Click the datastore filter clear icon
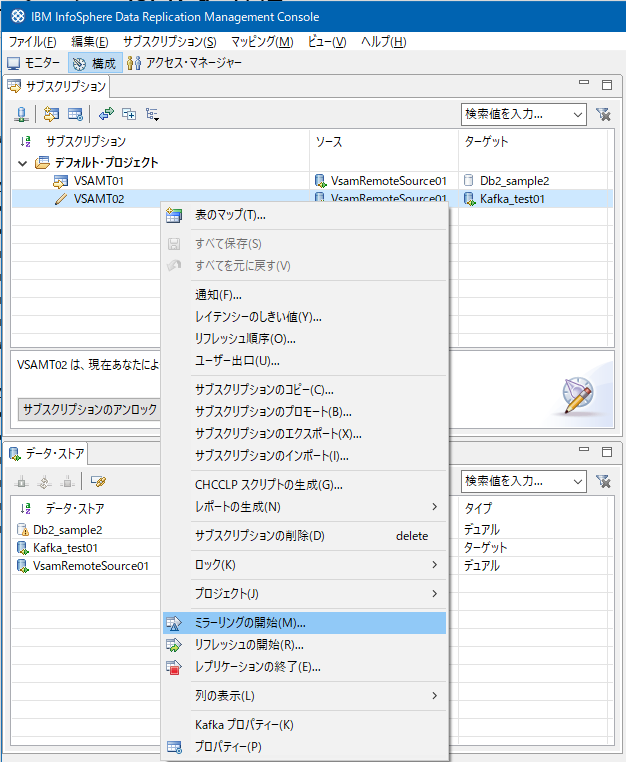The height and width of the screenshot is (762, 626). tap(603, 482)
